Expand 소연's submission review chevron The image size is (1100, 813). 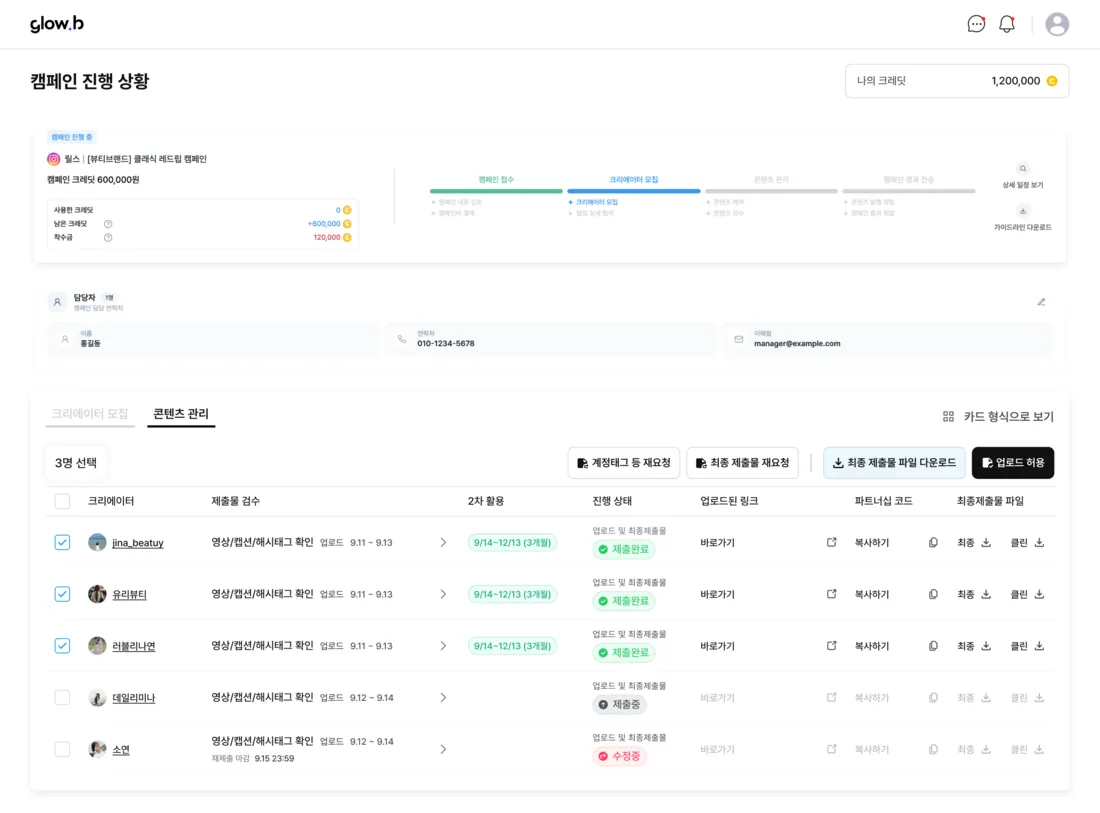click(x=443, y=749)
